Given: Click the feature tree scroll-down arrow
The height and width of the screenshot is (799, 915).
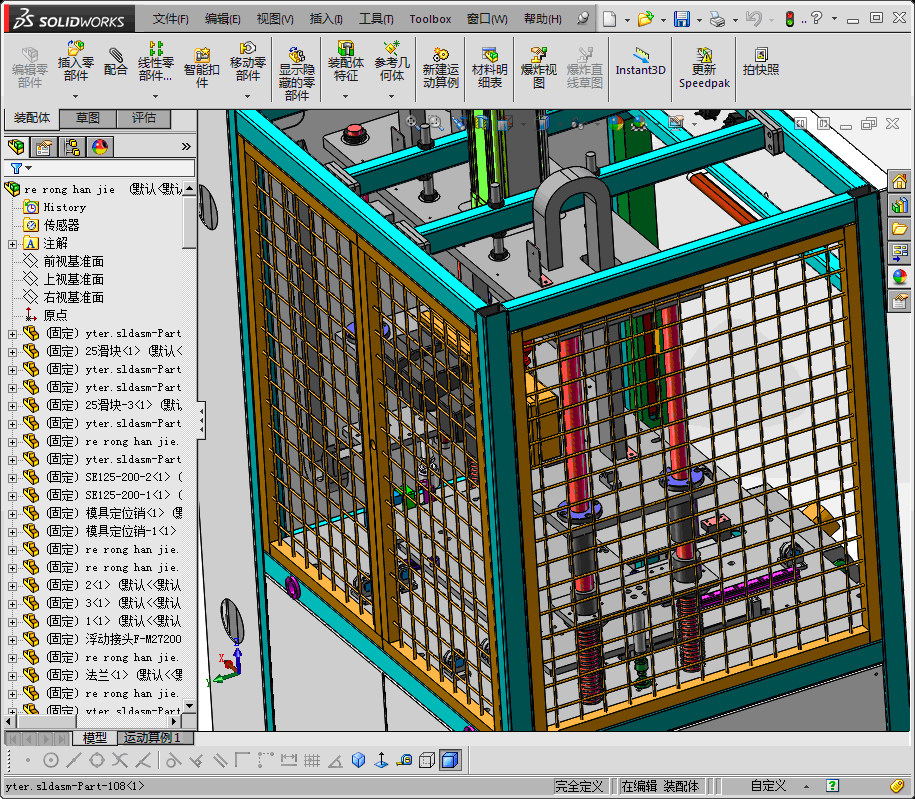Looking at the screenshot, I should tap(189, 706).
